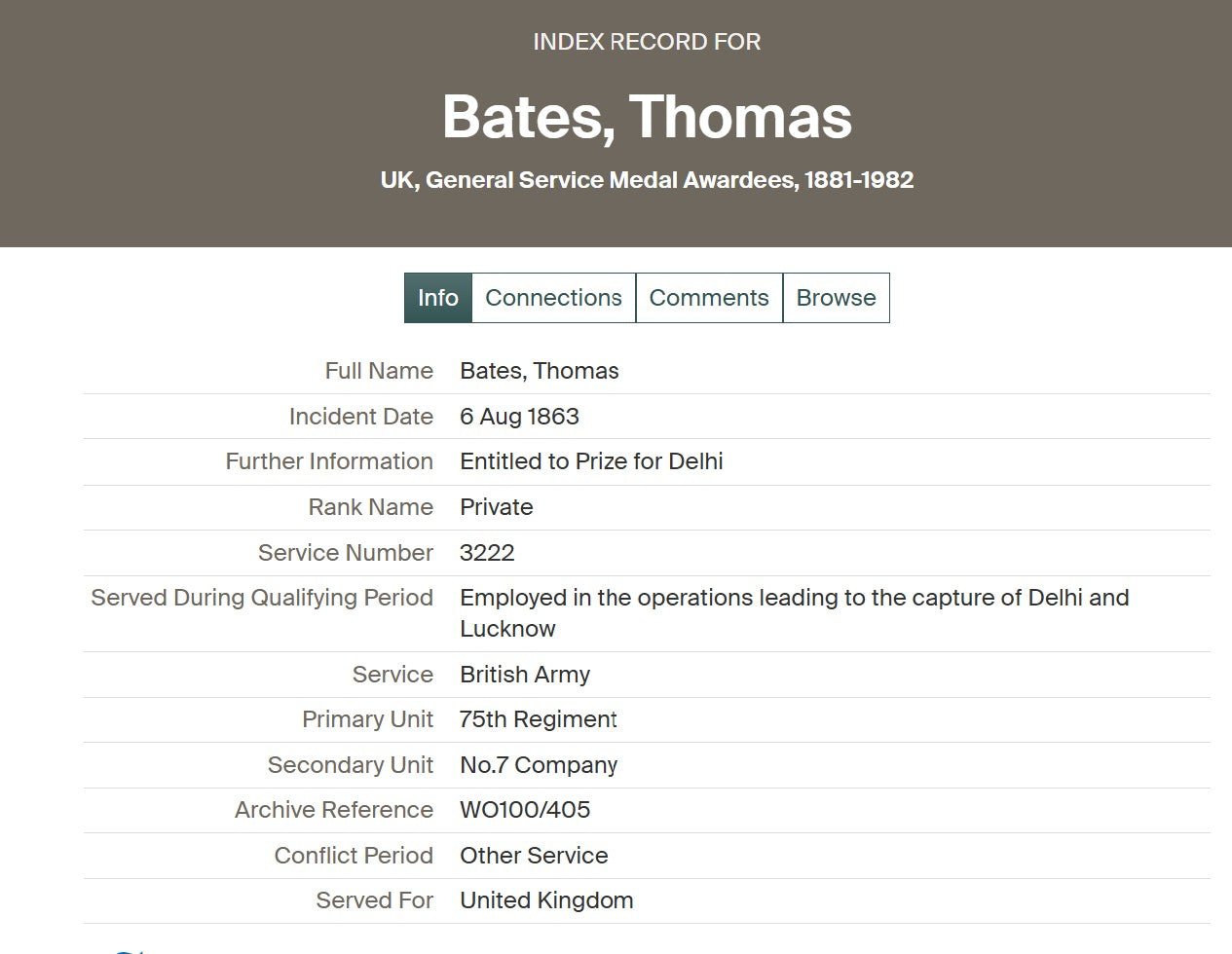Click the archive reference 'WO100/405'
This screenshot has width=1232, height=954.
coord(524,810)
